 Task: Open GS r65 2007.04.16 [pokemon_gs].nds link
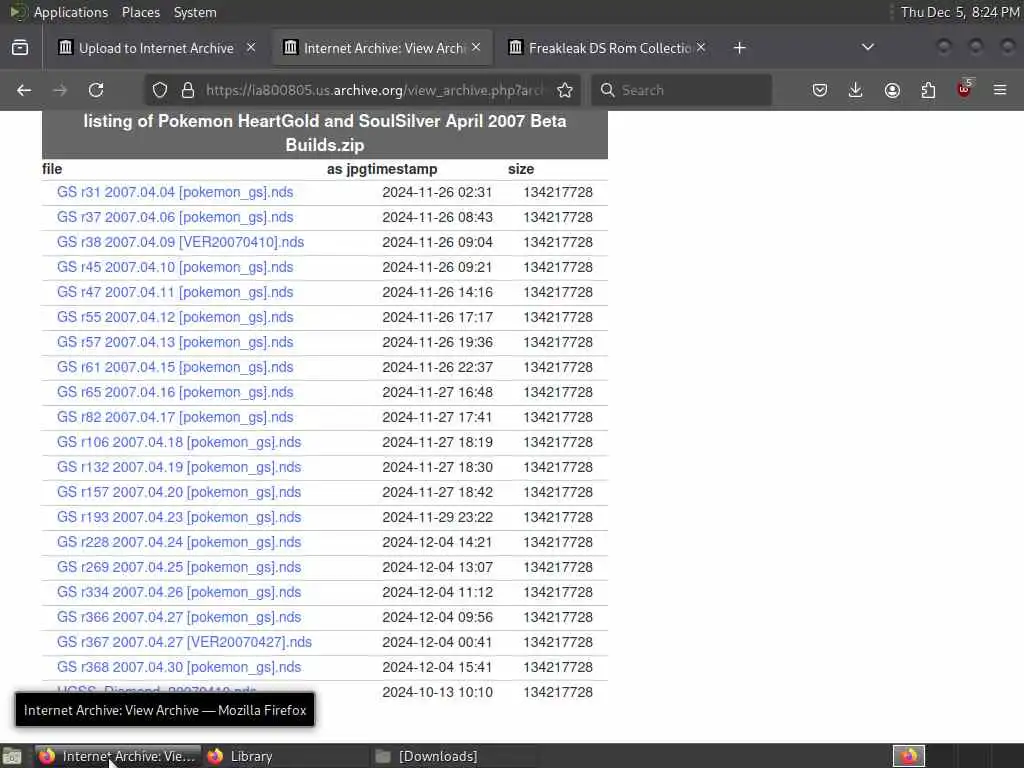point(175,392)
